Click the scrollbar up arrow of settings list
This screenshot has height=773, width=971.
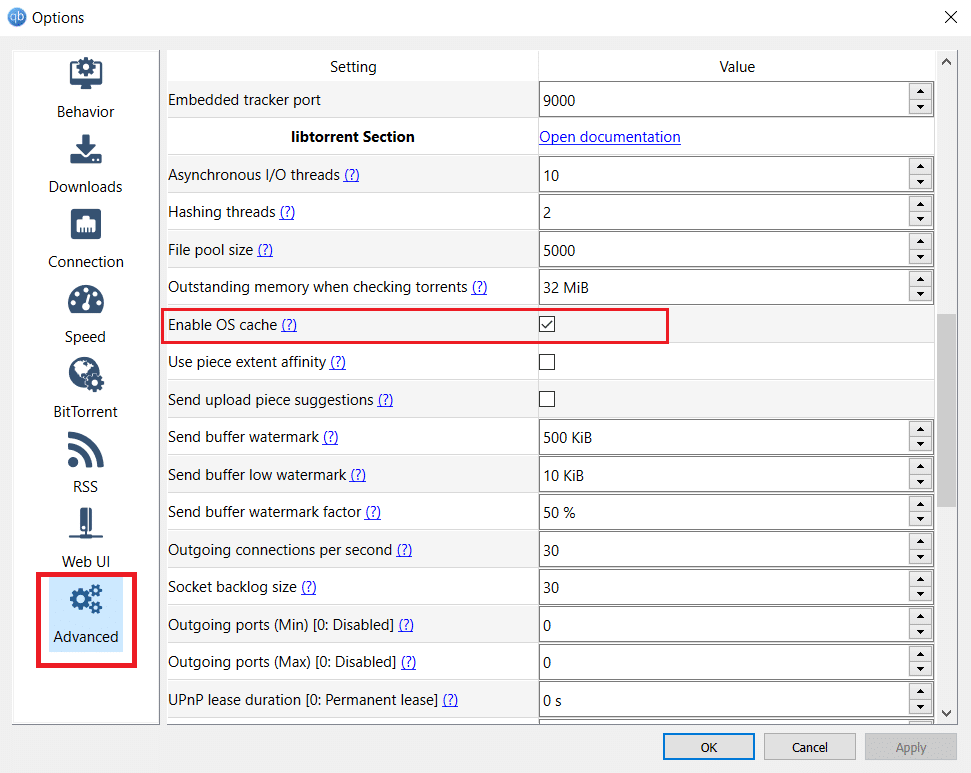coord(946,61)
